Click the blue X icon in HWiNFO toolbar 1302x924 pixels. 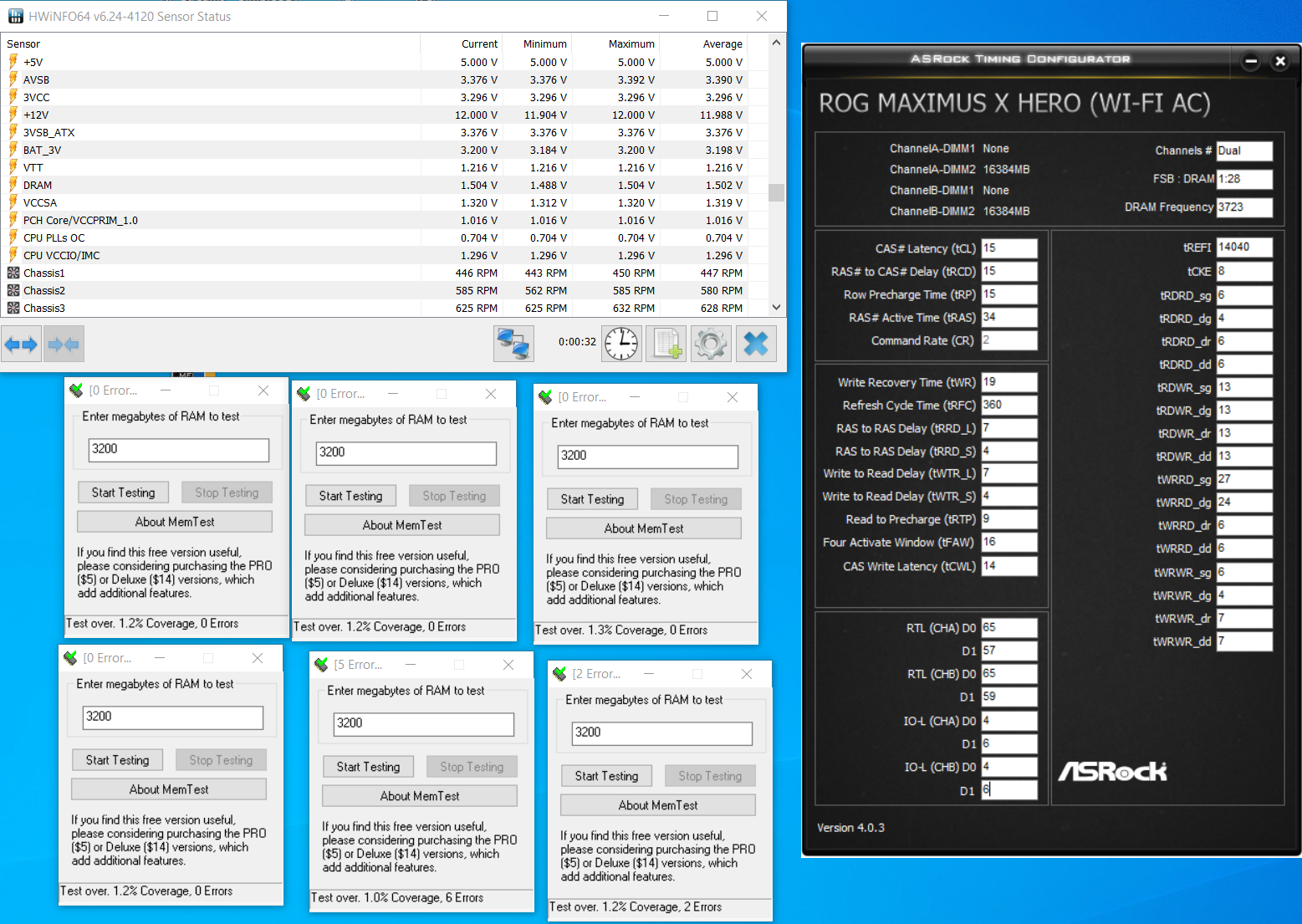pos(756,344)
